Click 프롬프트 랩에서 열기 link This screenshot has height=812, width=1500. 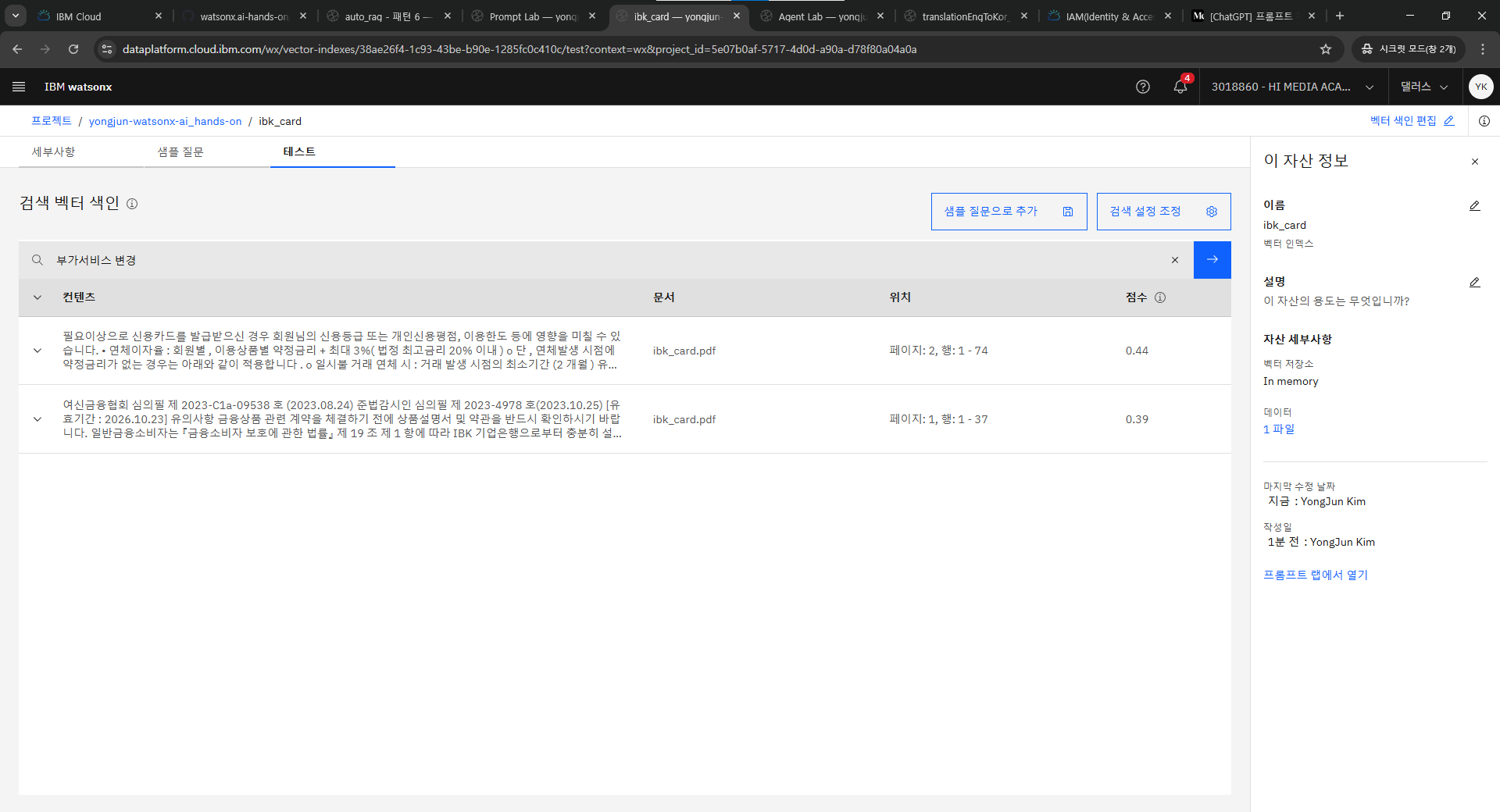click(1316, 575)
